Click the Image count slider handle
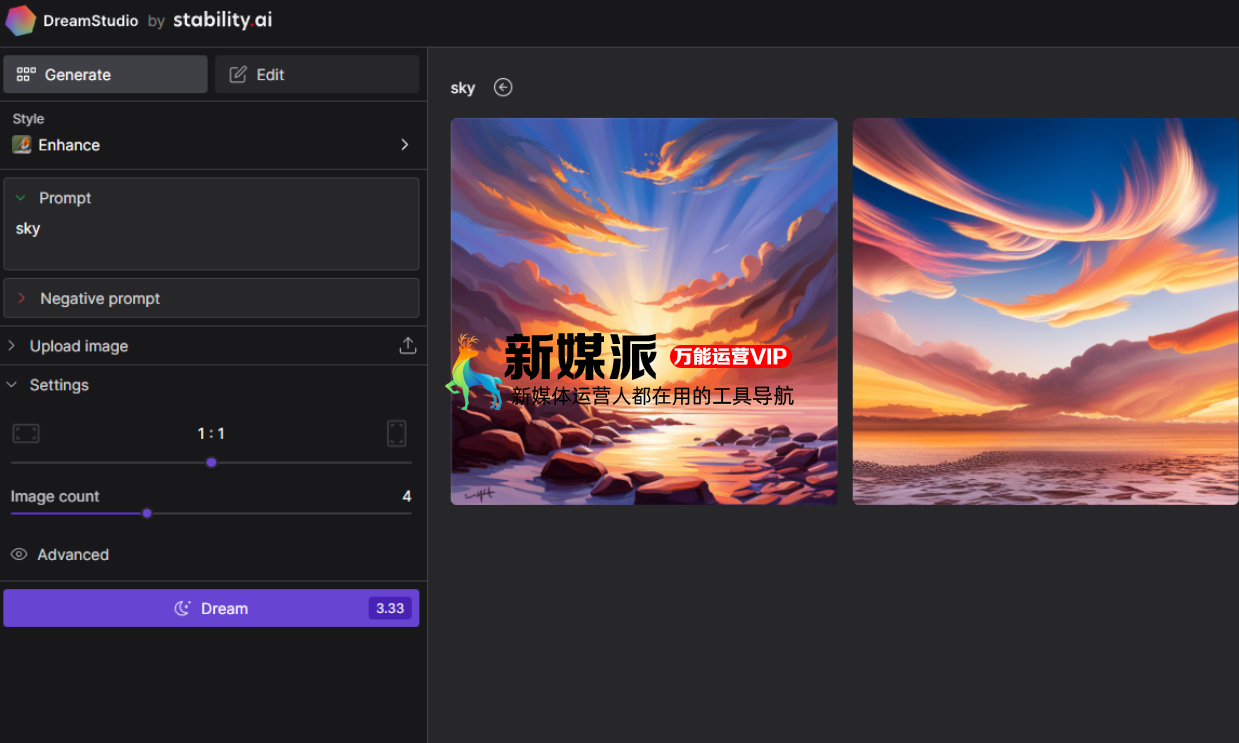Screen dimensions: 1239x743 [147, 513]
